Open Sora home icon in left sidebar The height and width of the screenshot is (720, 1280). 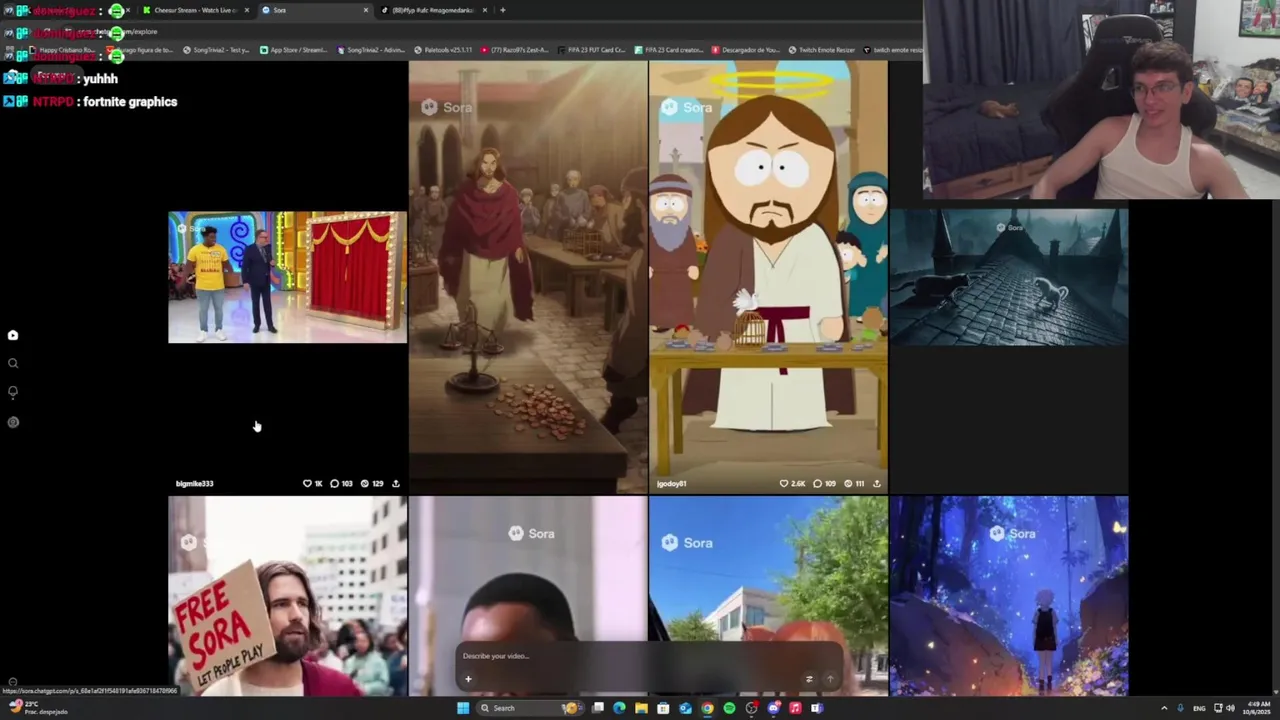pos(13,335)
